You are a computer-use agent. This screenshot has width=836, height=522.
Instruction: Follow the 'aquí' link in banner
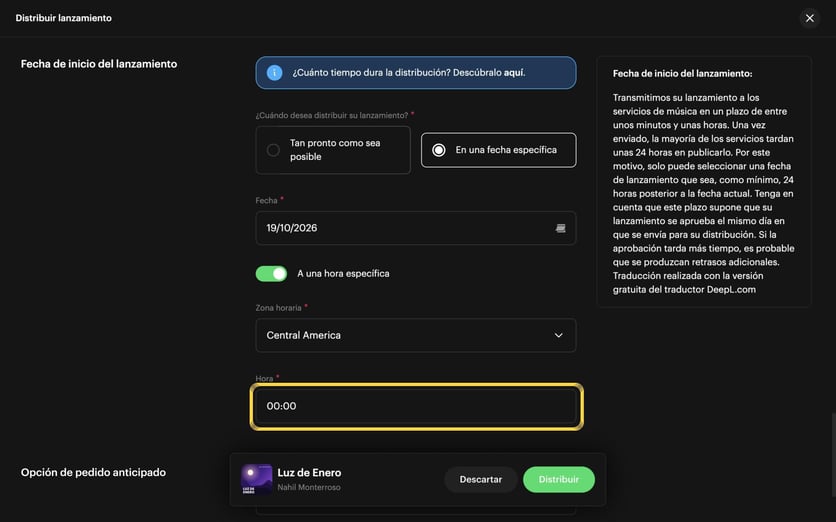(514, 73)
